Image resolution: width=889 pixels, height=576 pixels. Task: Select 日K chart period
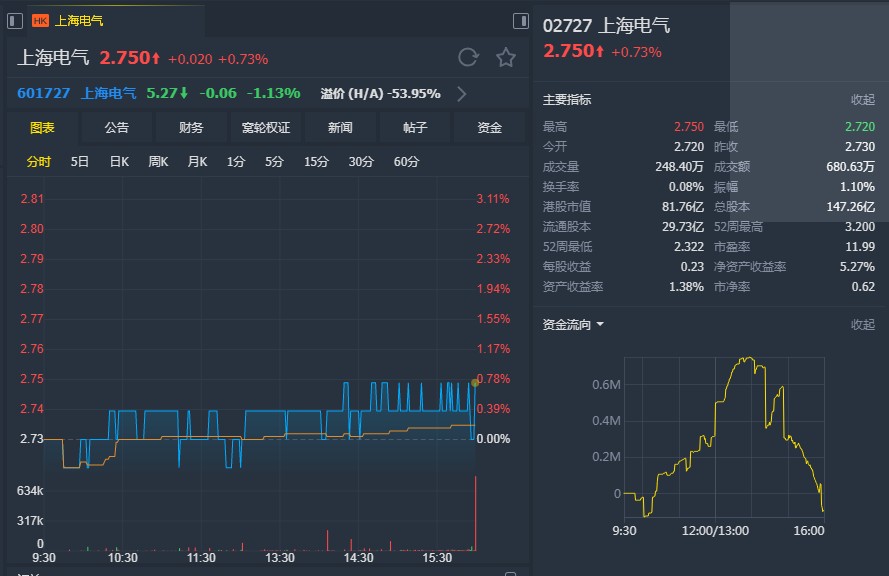pos(119,162)
